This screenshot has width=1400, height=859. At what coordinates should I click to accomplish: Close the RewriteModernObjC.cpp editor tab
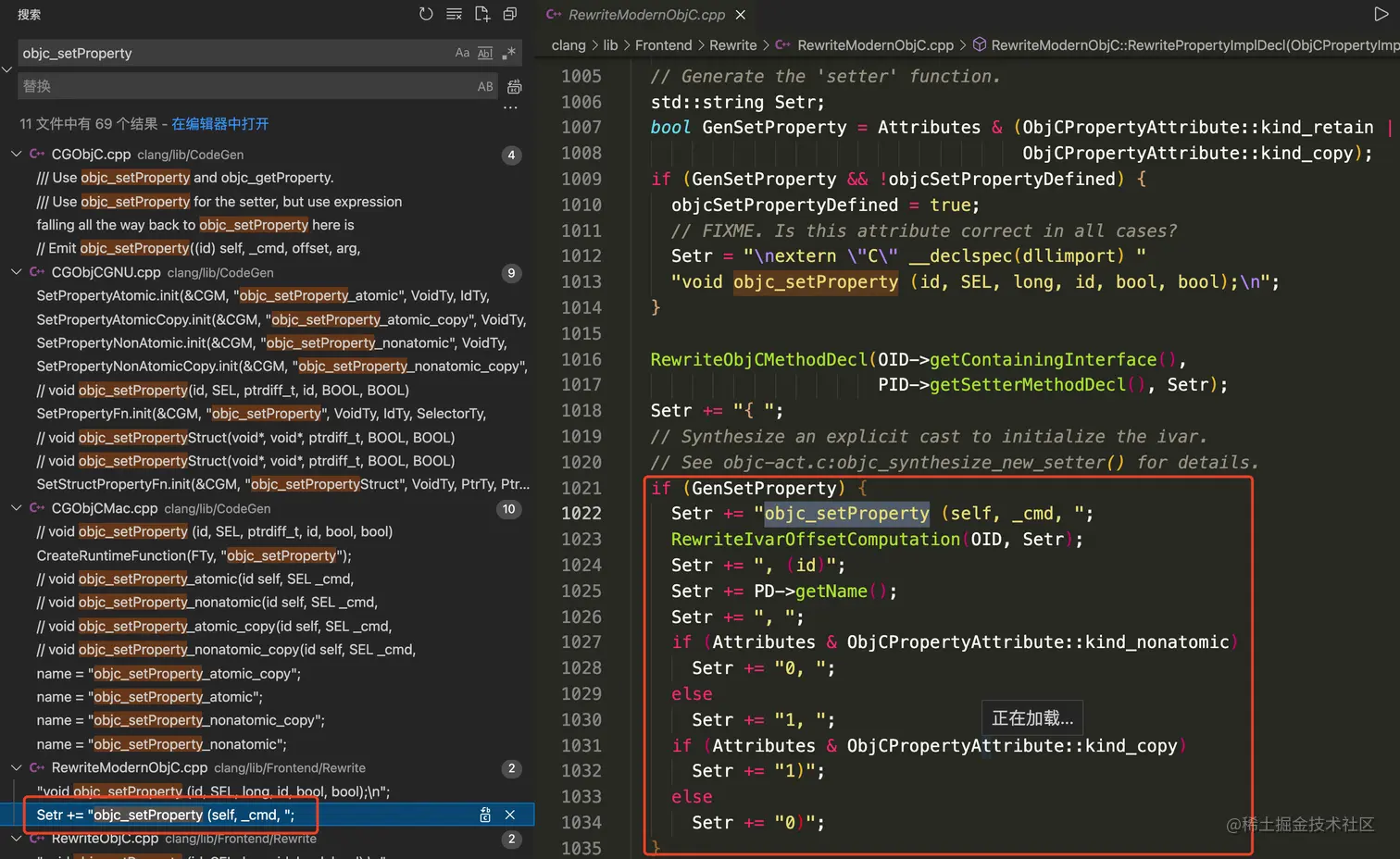coord(741,15)
